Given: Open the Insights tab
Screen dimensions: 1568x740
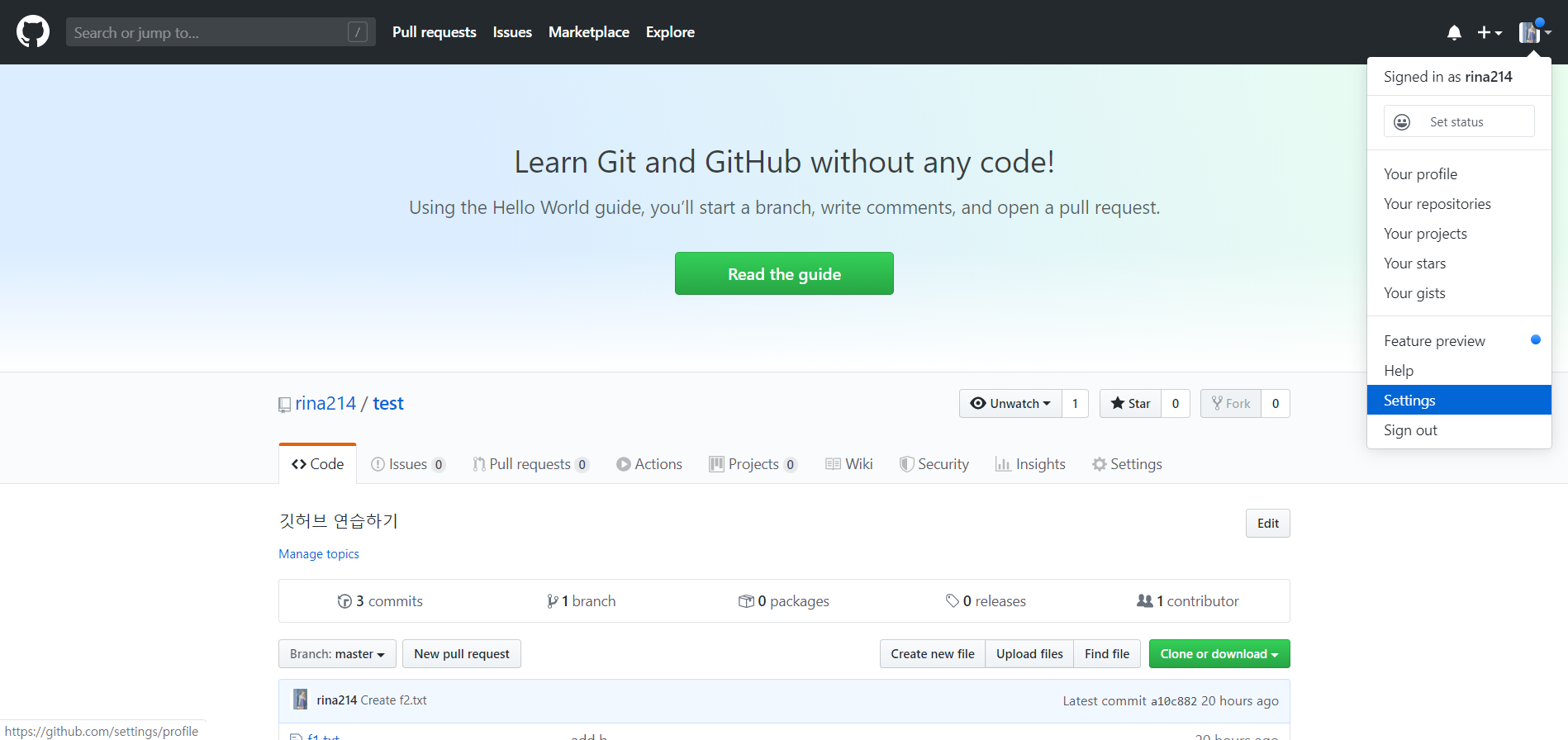Looking at the screenshot, I should point(1030,464).
